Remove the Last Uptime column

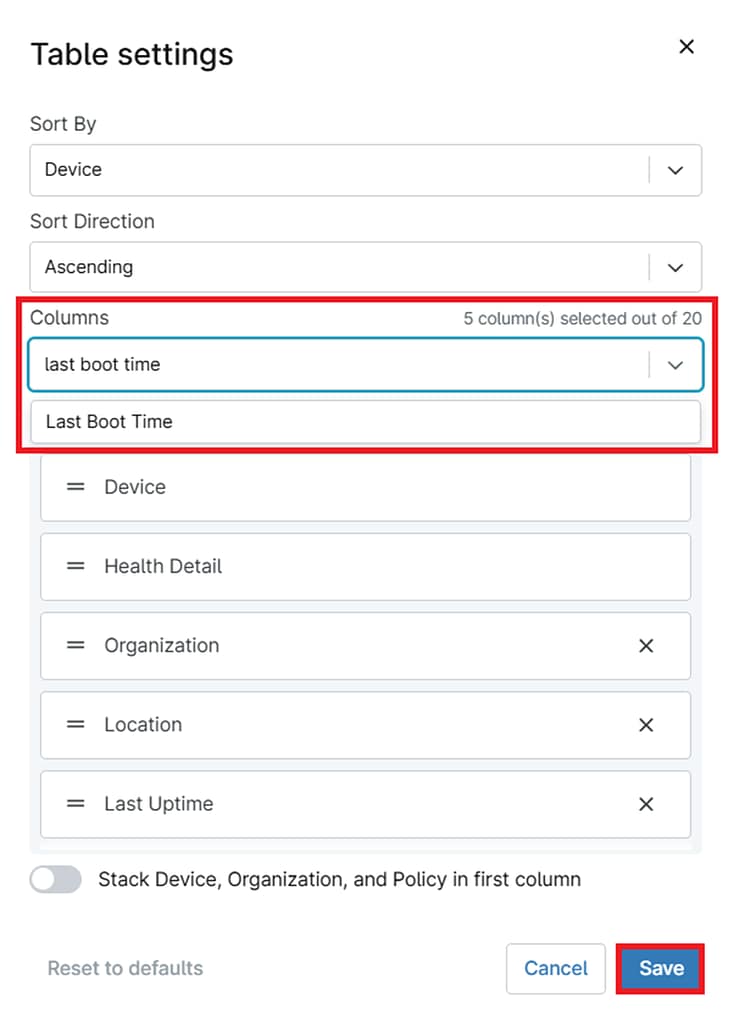pyautogui.click(x=646, y=804)
